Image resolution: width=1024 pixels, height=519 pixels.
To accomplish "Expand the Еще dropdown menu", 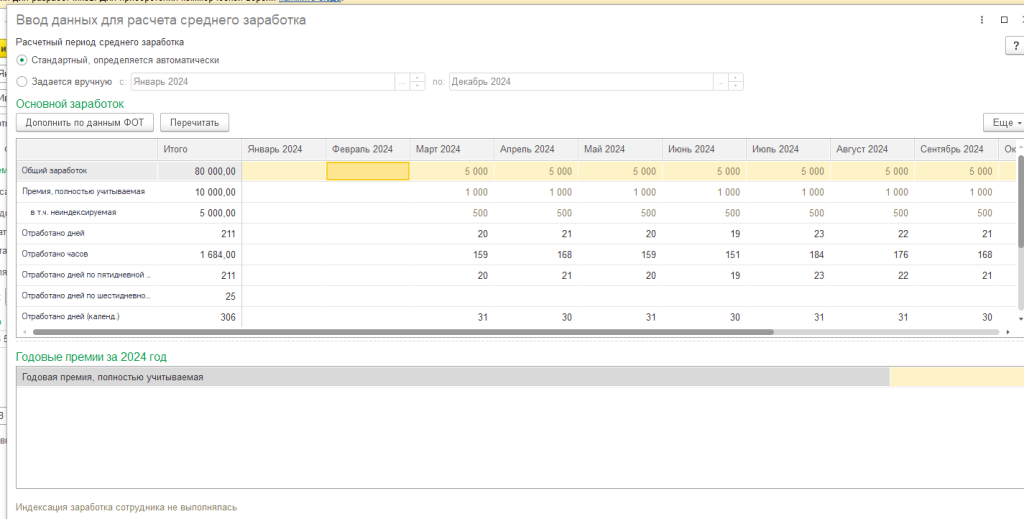I will 1004,122.
